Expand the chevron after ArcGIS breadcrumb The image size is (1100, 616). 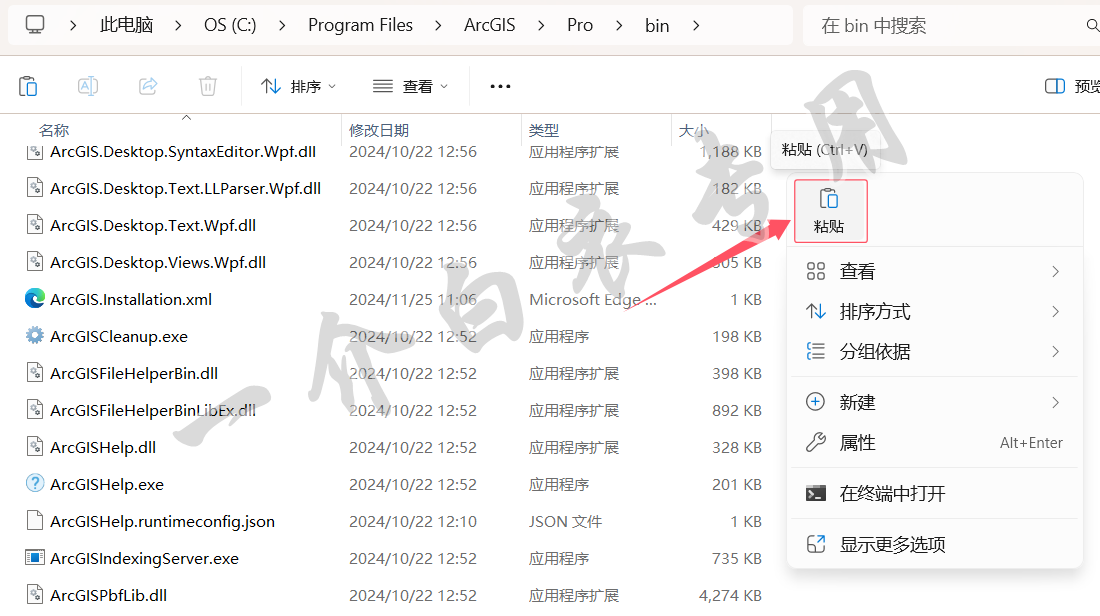pyautogui.click(x=541, y=25)
